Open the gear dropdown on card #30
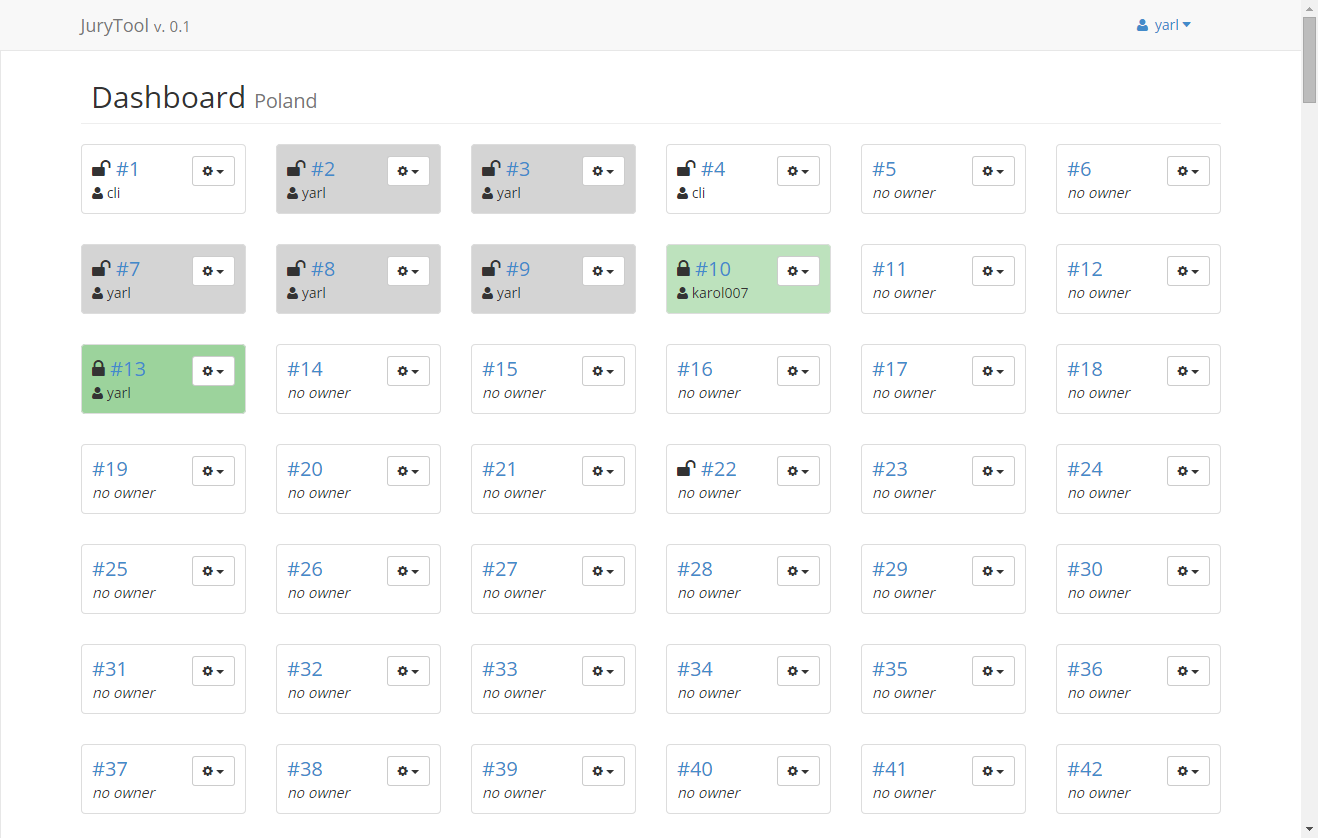 (x=1188, y=571)
